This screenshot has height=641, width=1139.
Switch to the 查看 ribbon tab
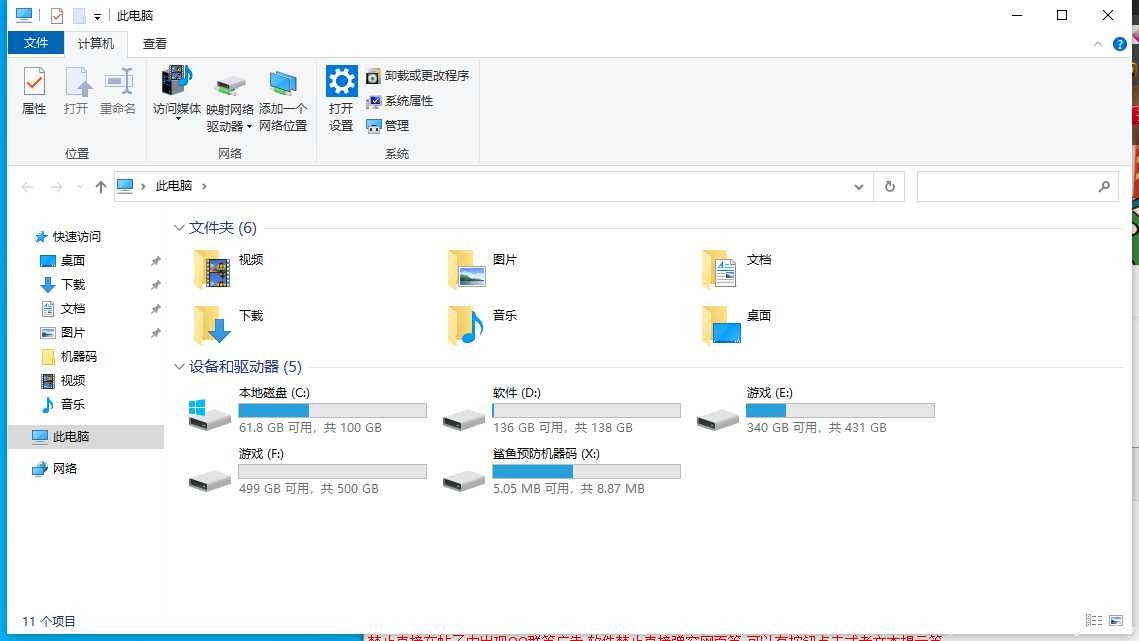155,44
